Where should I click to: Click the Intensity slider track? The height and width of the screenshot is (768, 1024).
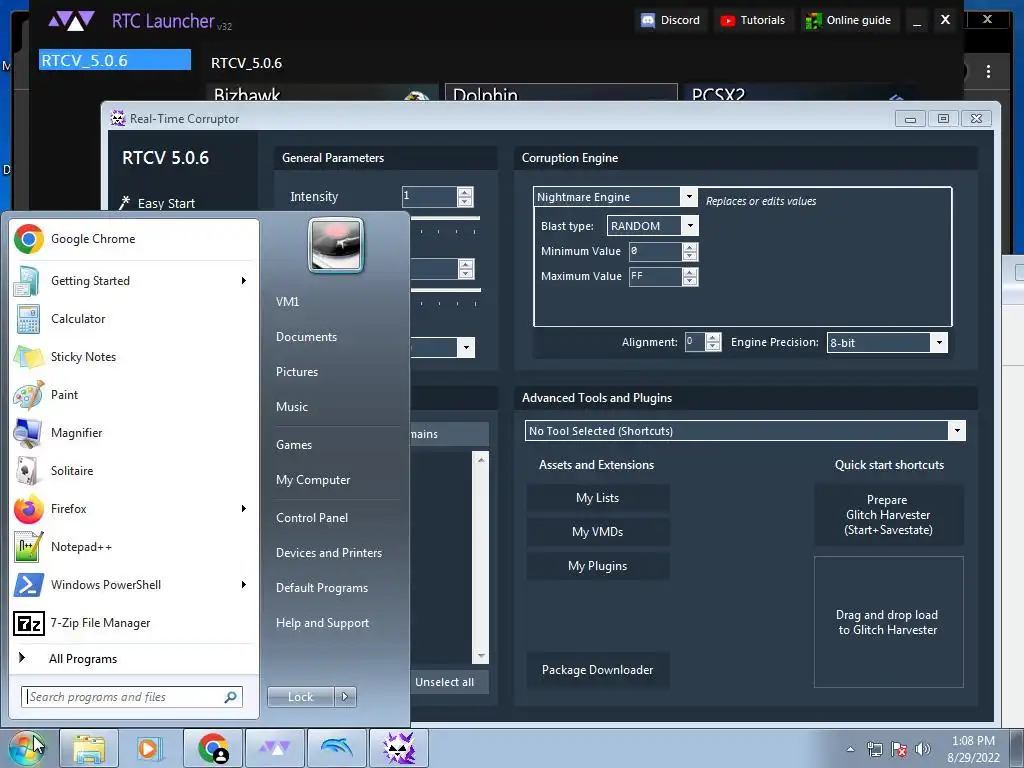pos(445,218)
